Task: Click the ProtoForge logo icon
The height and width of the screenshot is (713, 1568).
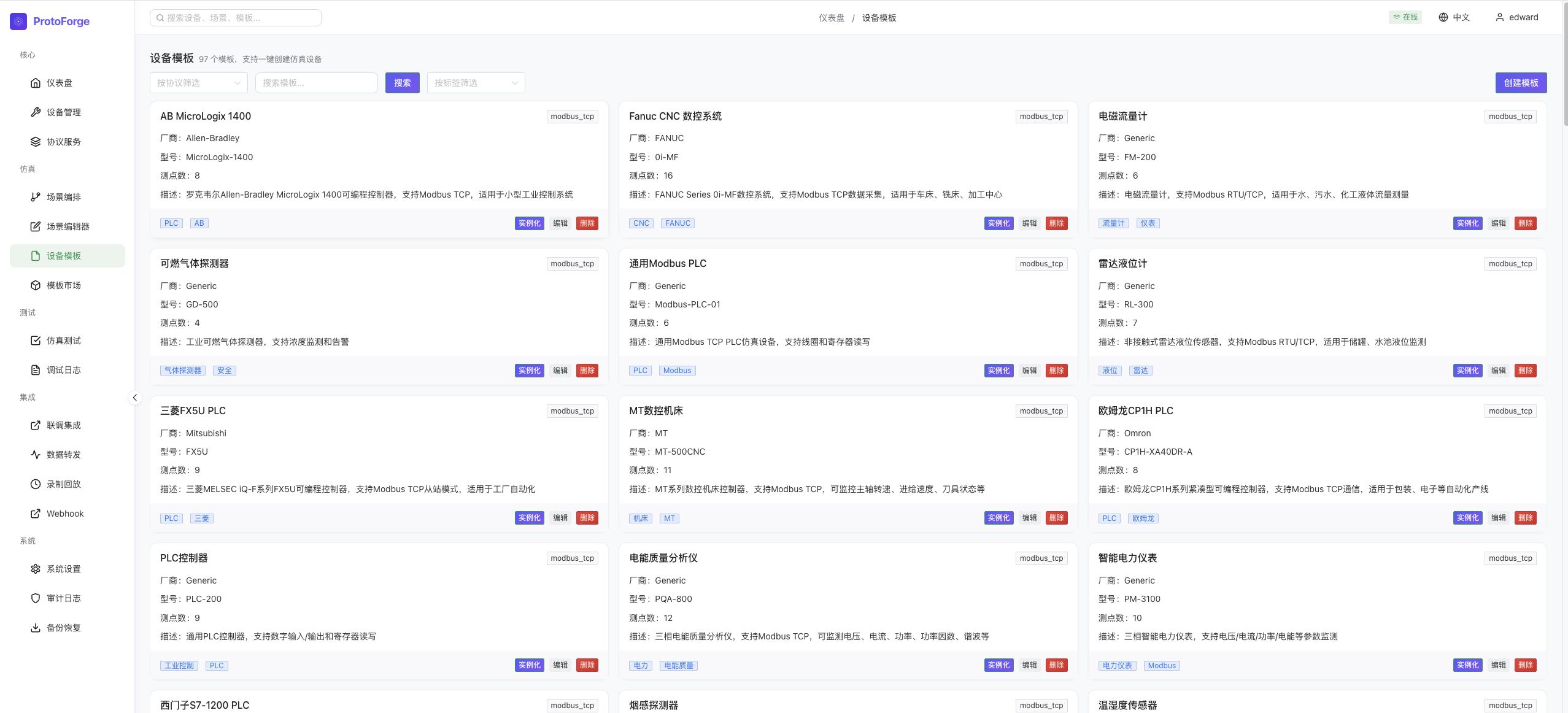Action: [x=18, y=21]
